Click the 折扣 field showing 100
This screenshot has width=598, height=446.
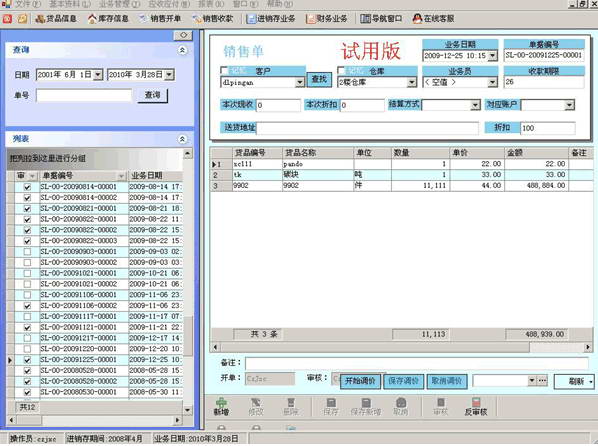pos(548,128)
